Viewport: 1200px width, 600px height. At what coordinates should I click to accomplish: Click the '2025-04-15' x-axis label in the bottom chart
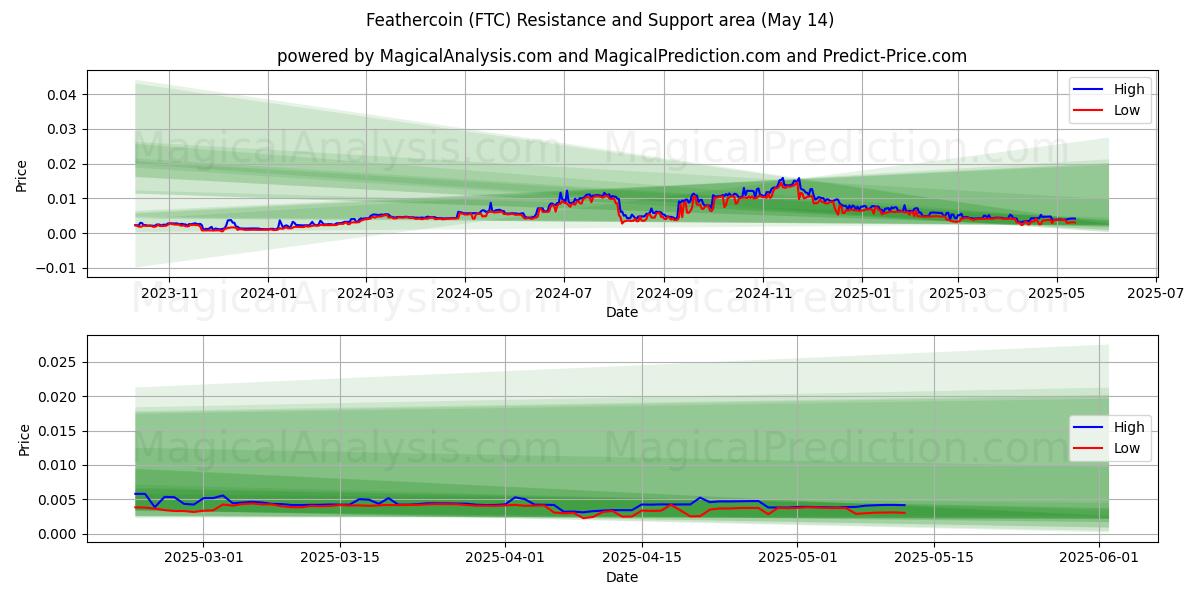641,558
